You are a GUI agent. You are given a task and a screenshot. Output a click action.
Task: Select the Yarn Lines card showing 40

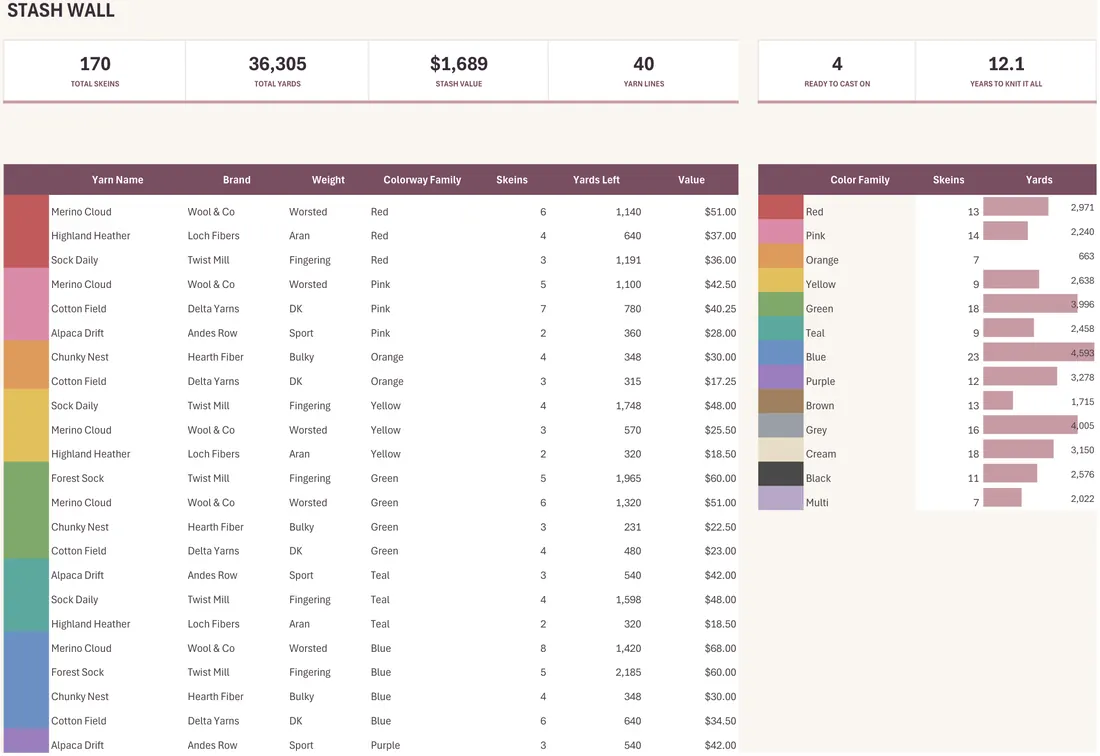[643, 71]
